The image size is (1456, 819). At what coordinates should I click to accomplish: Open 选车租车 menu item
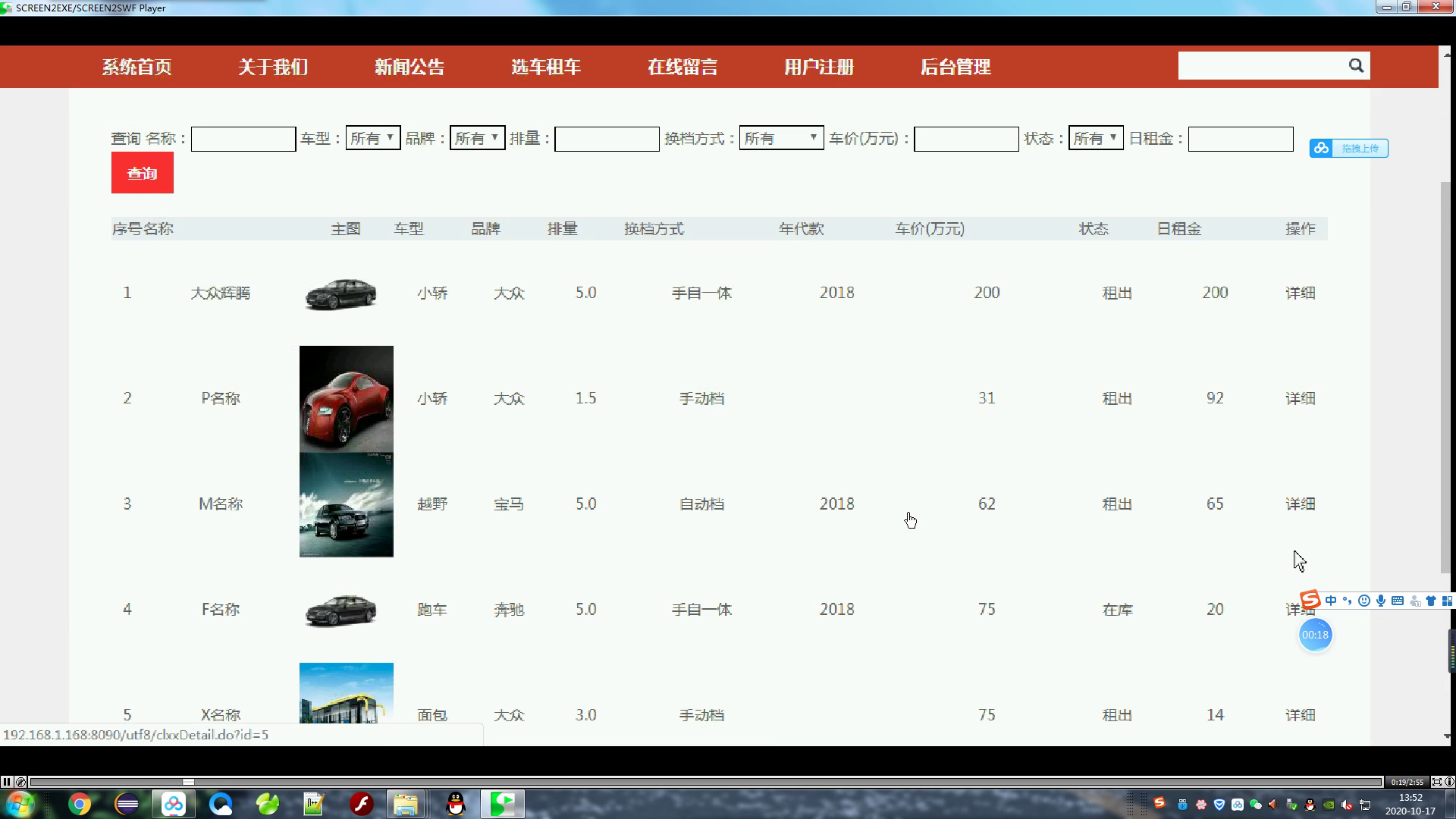546,67
